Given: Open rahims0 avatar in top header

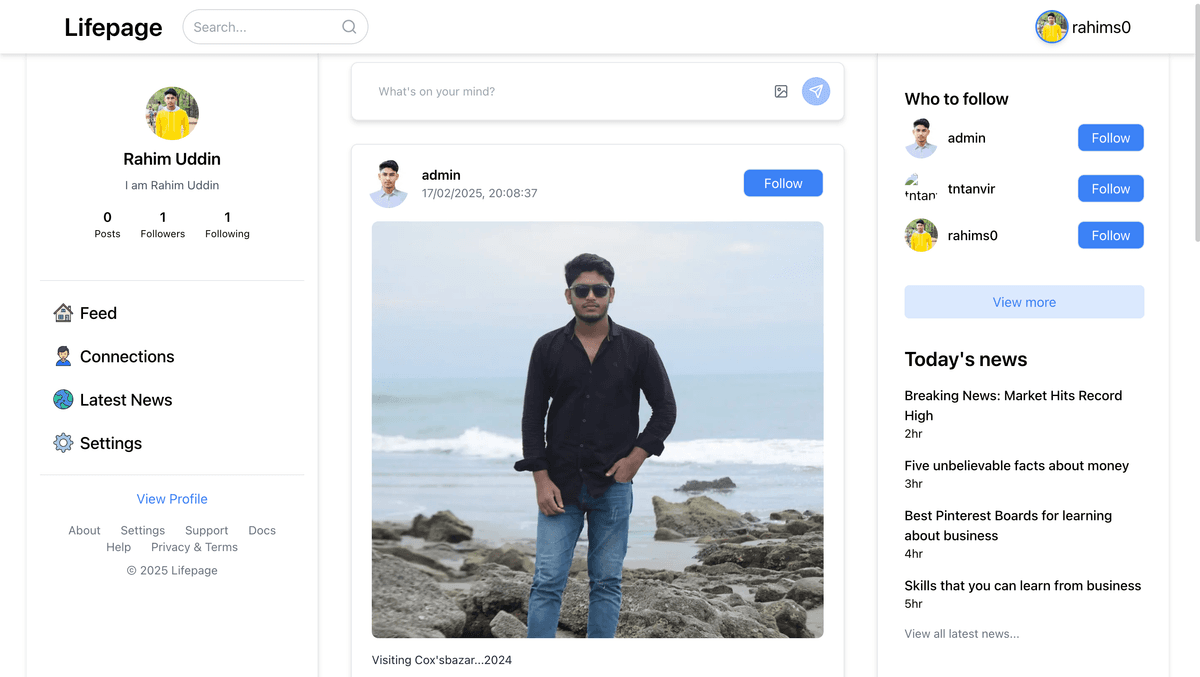Looking at the screenshot, I should tap(1051, 27).
